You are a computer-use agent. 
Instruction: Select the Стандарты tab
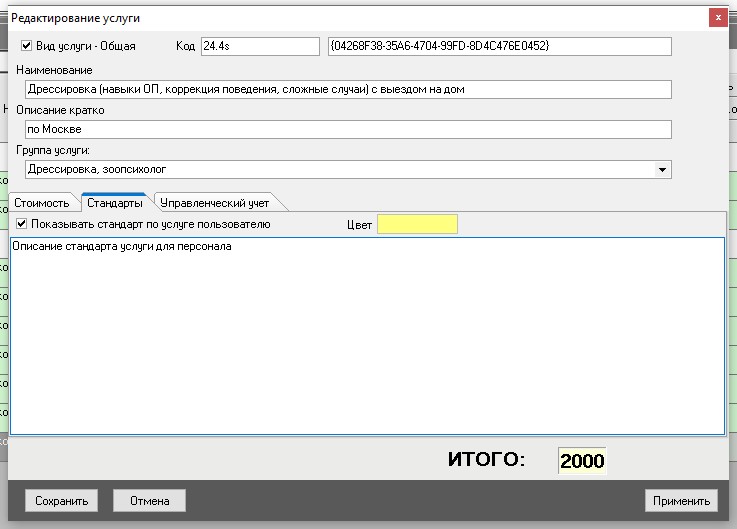click(115, 203)
